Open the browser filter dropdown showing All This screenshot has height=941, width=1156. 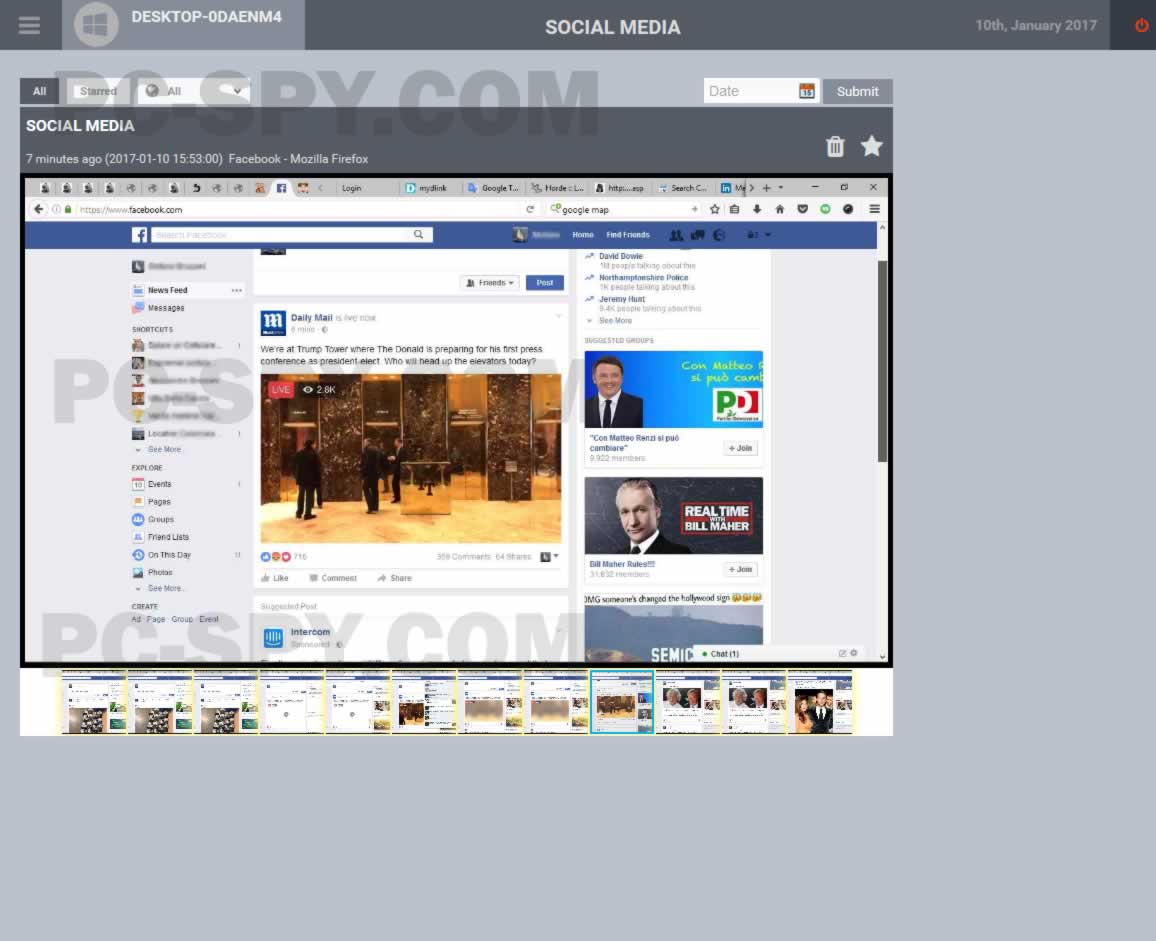click(x=194, y=91)
